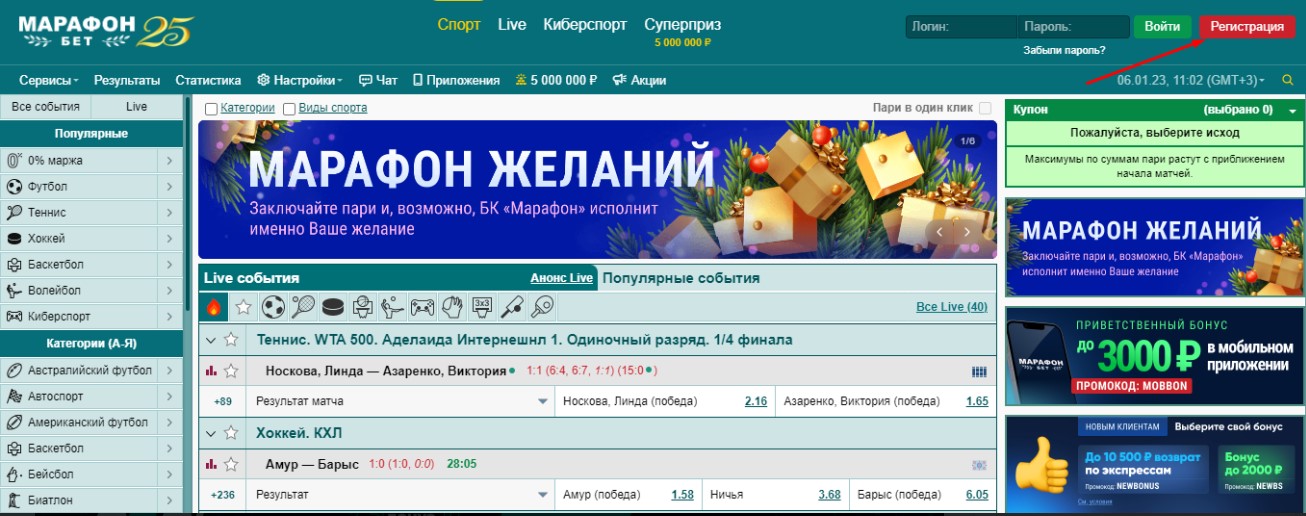This screenshot has width=1306, height=516.
Task: Advance banner with the next arrow
Action: (x=967, y=231)
